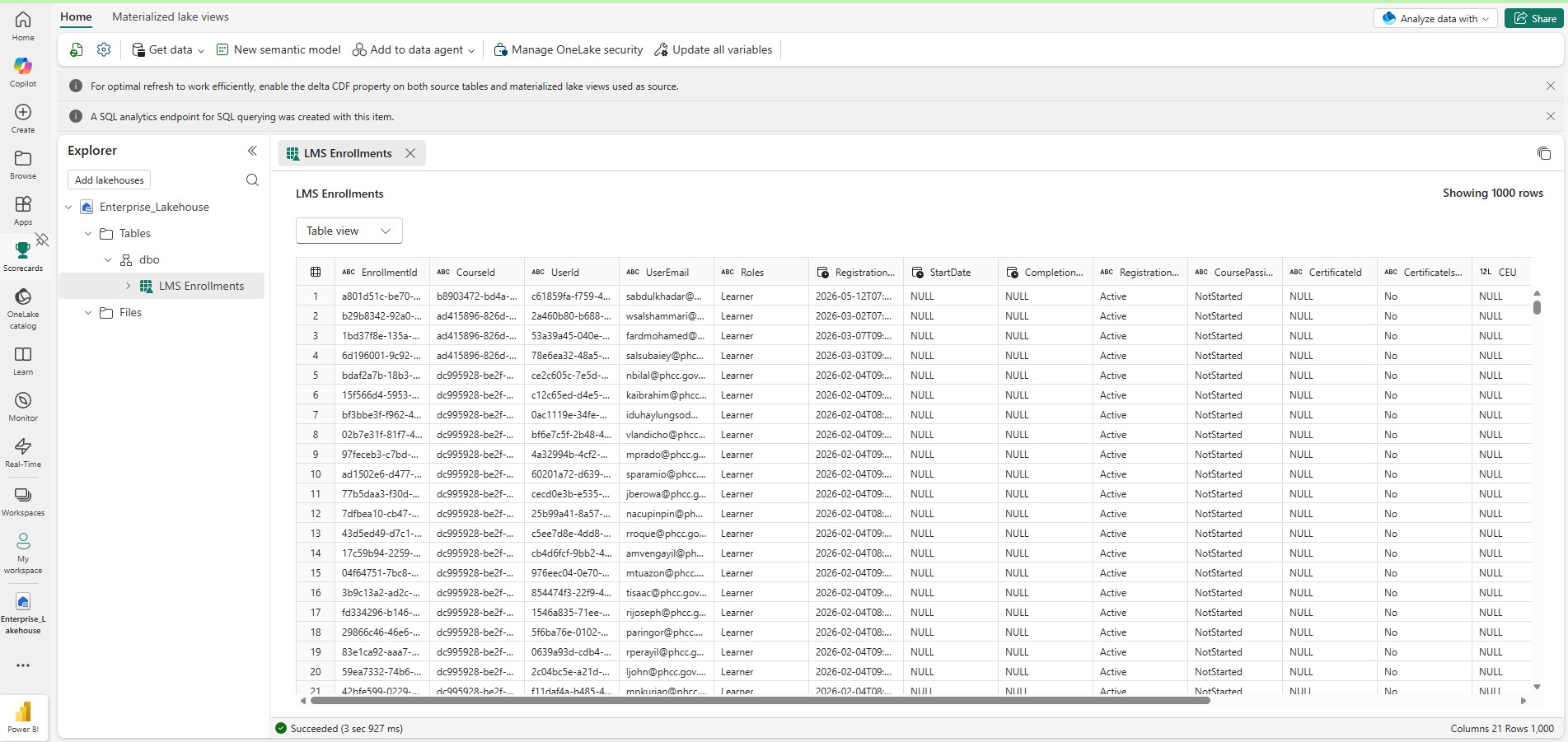Click the copy icon above the table
1568x742 pixels.
1544,153
